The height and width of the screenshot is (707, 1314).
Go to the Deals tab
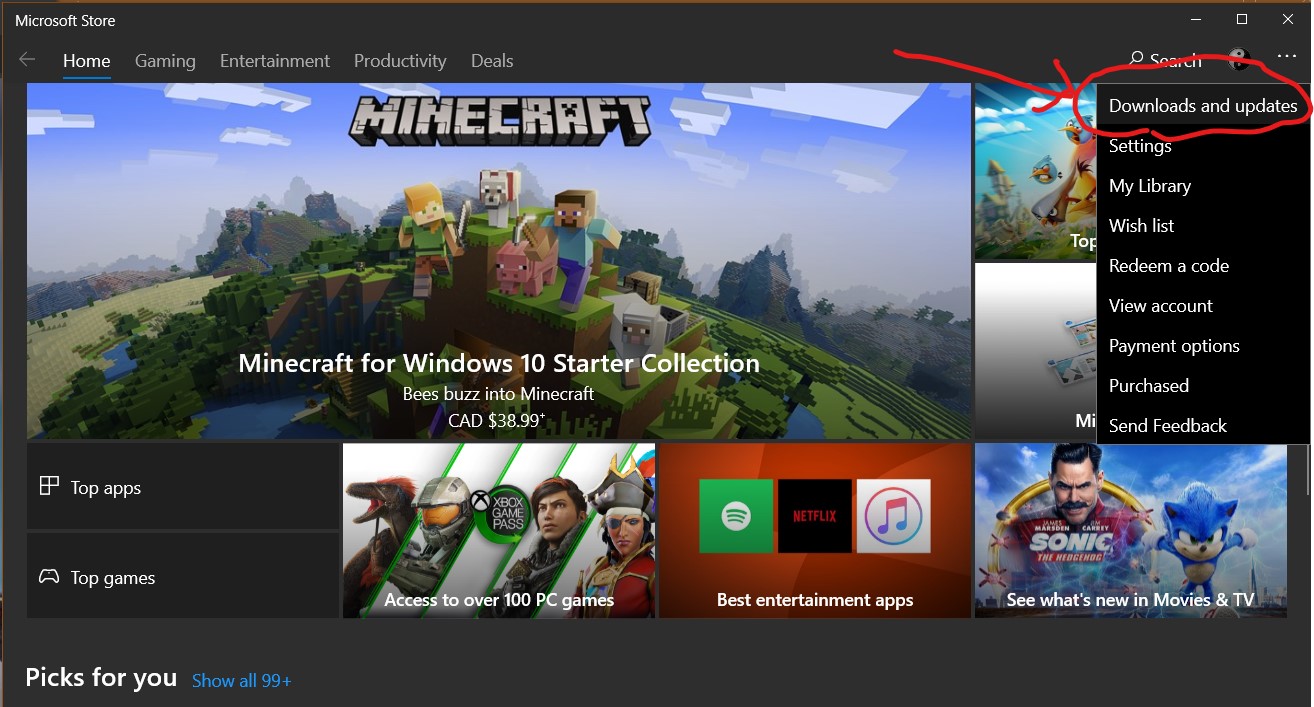click(492, 61)
